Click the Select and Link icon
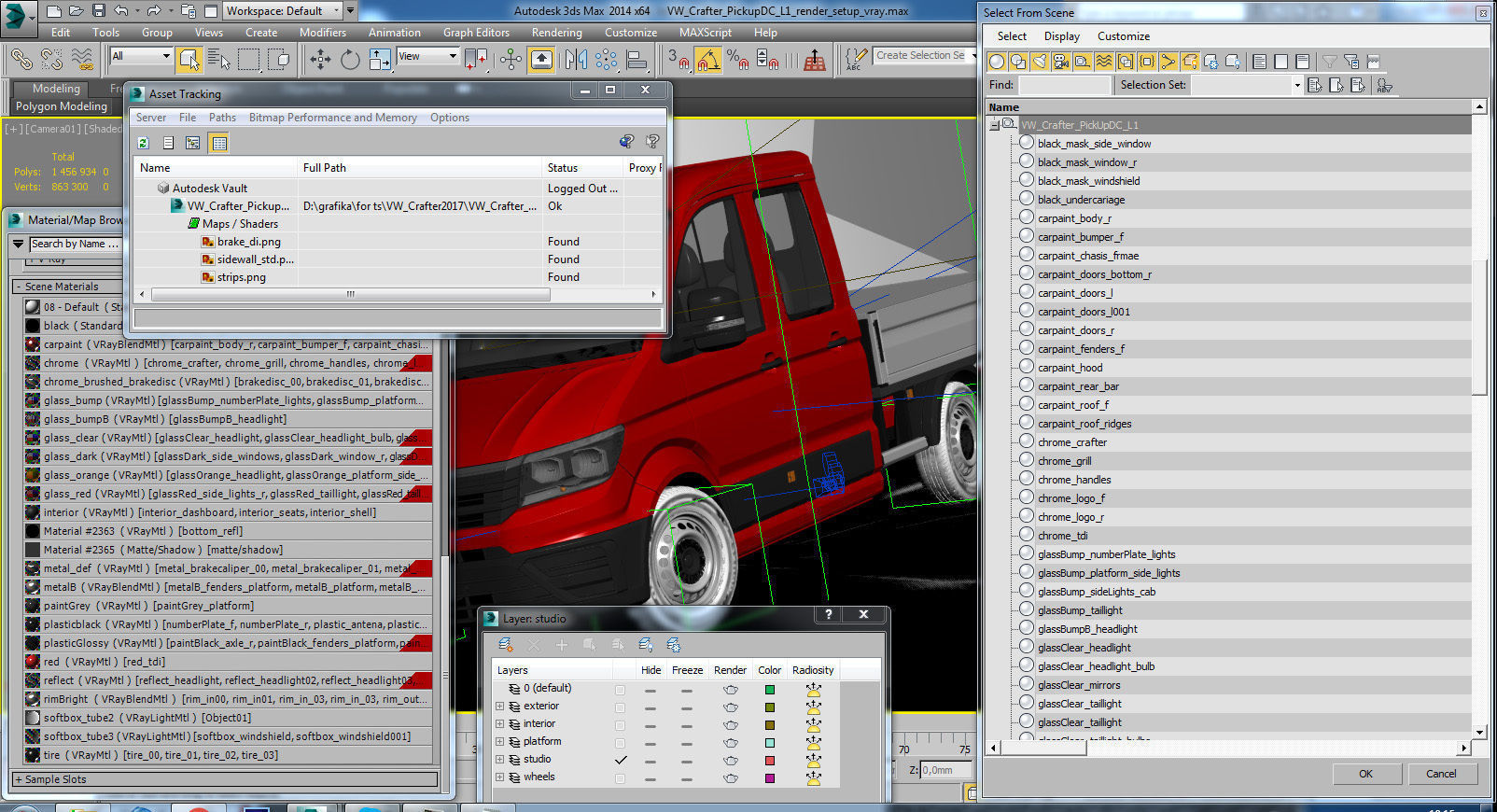 [x=21, y=60]
